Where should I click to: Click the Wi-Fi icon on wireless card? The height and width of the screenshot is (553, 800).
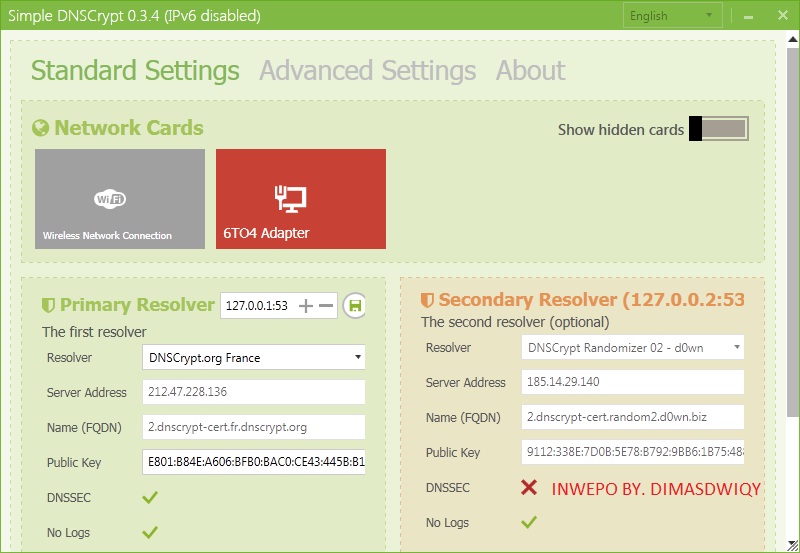coord(110,198)
